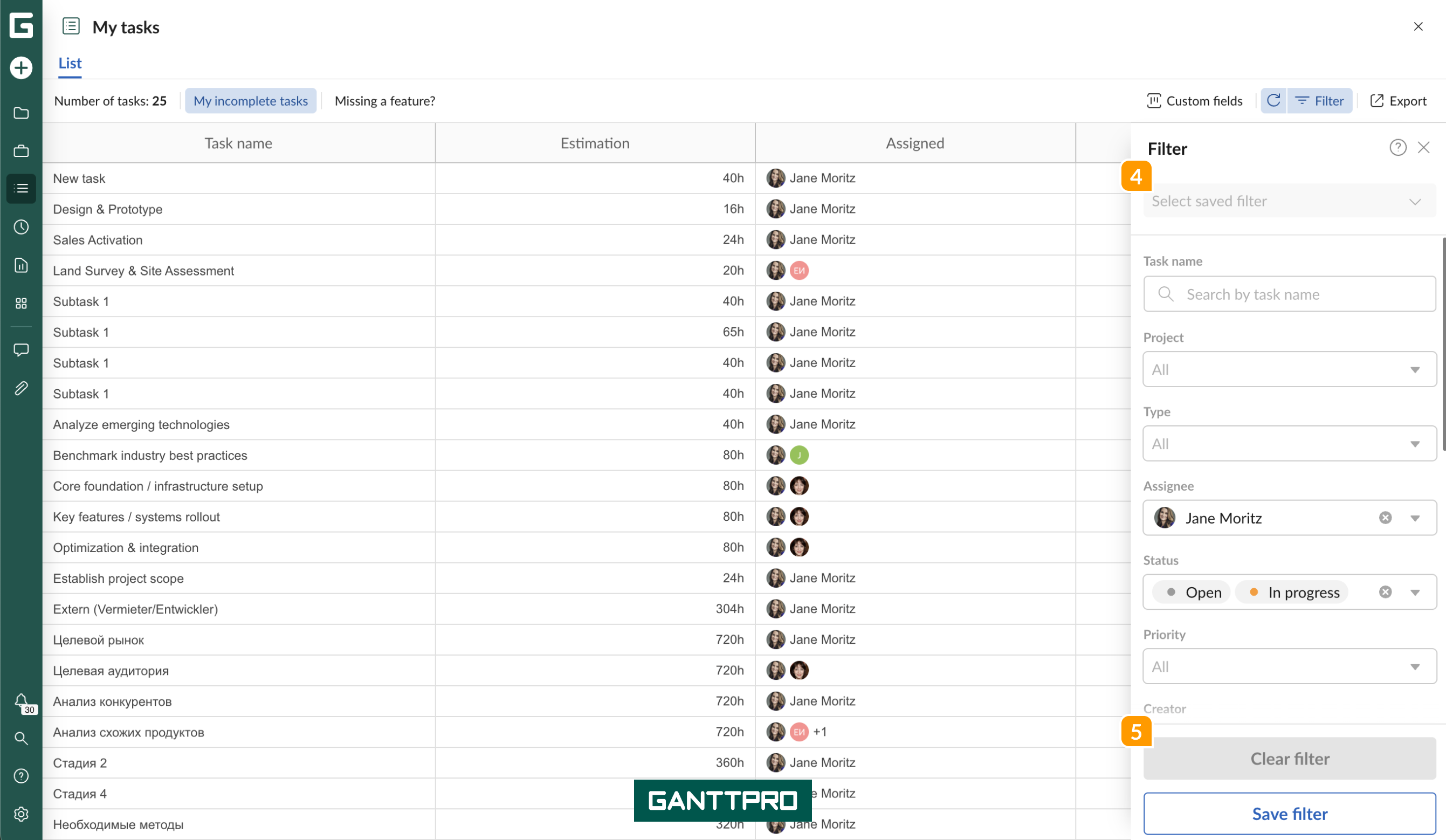Viewport: 1446px width, 840px height.
Task: Open Custom fields settings
Action: [x=1195, y=101]
